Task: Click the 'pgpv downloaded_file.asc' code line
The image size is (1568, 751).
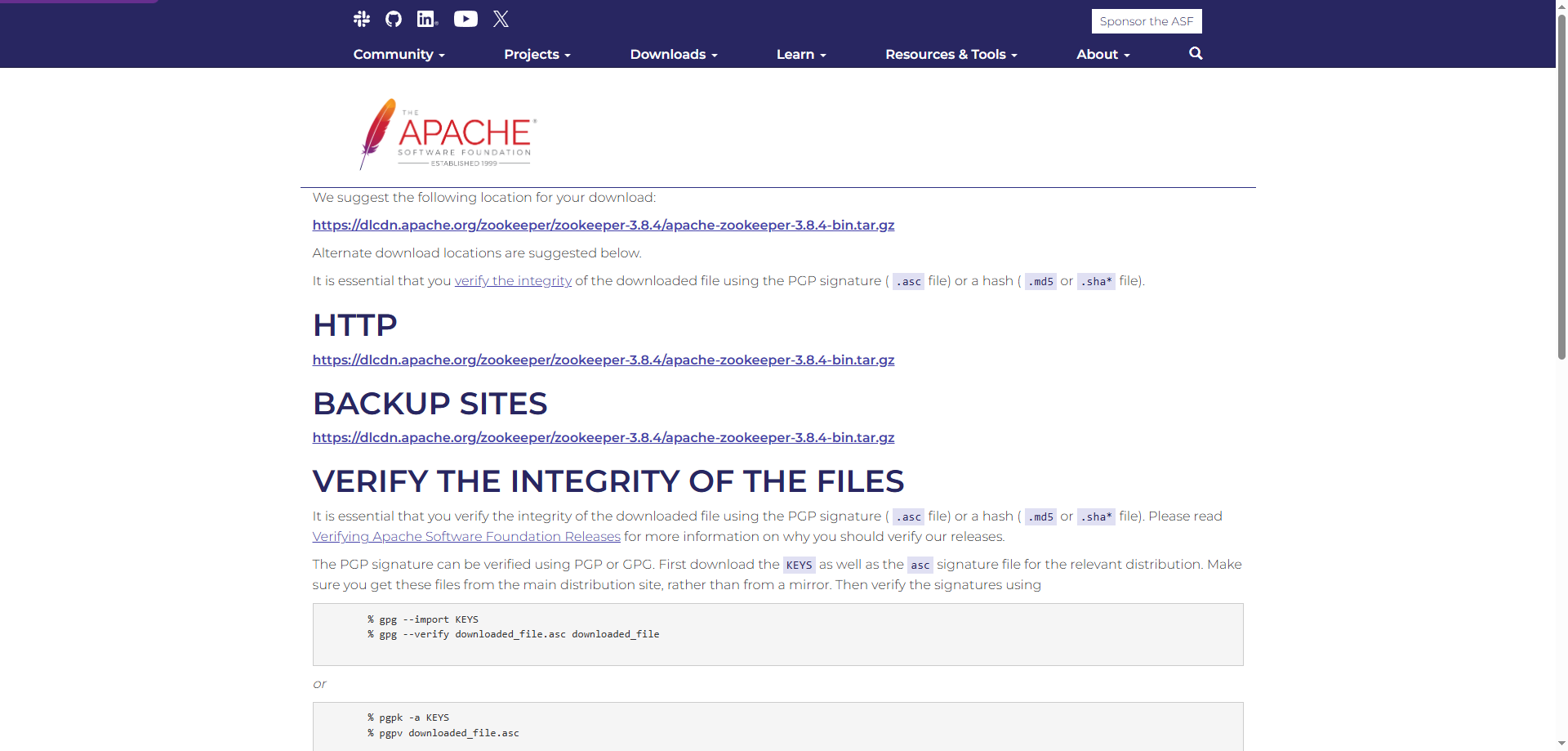Action: pyautogui.click(x=443, y=733)
